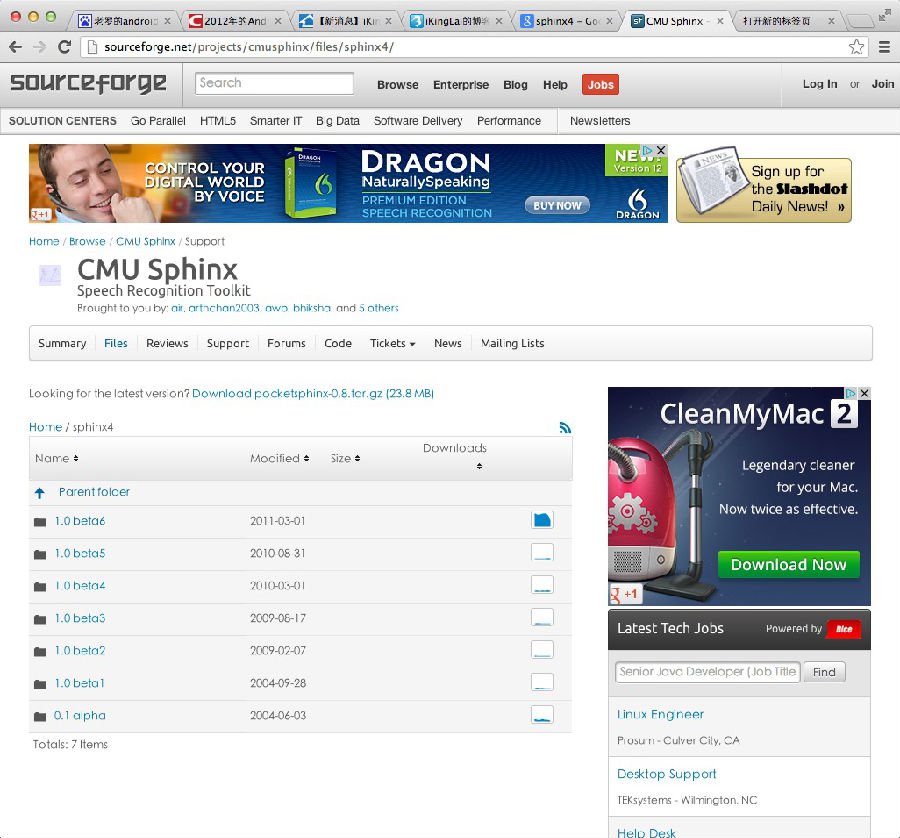This screenshot has height=838, width=900.
Task: Sort files by the Size column
Action: tap(342, 458)
